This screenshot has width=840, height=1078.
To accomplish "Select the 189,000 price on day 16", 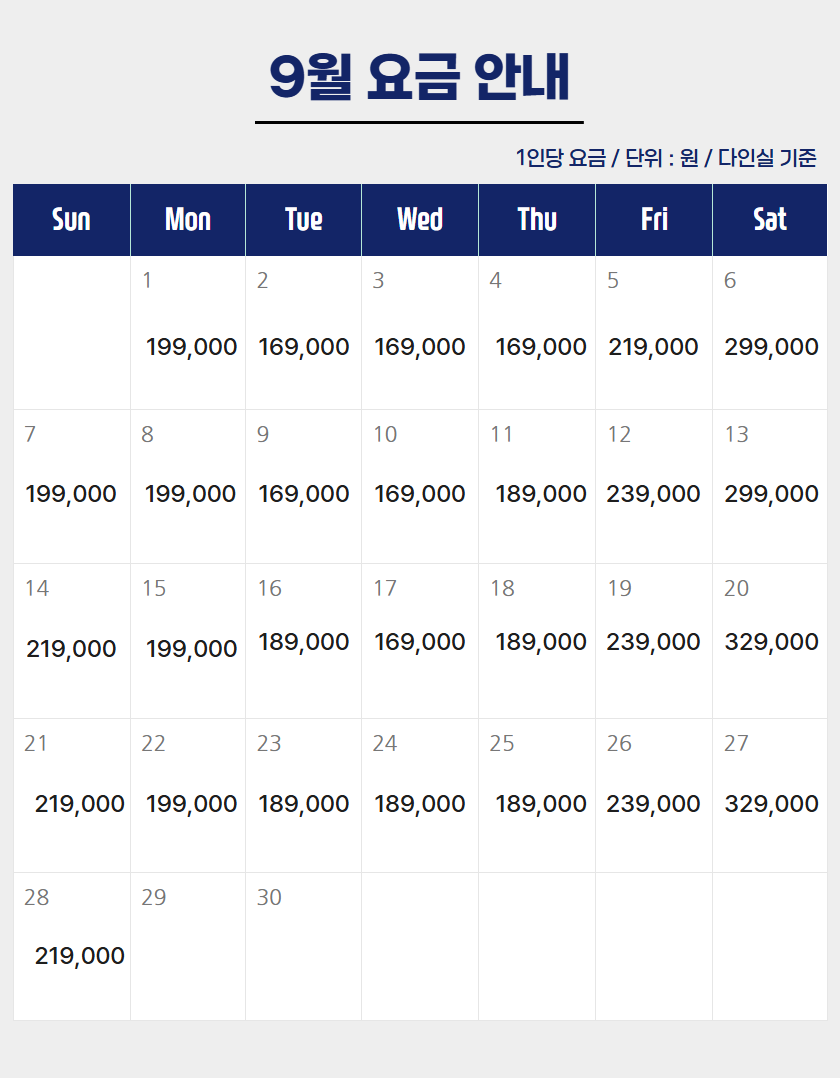I will coord(304,642).
